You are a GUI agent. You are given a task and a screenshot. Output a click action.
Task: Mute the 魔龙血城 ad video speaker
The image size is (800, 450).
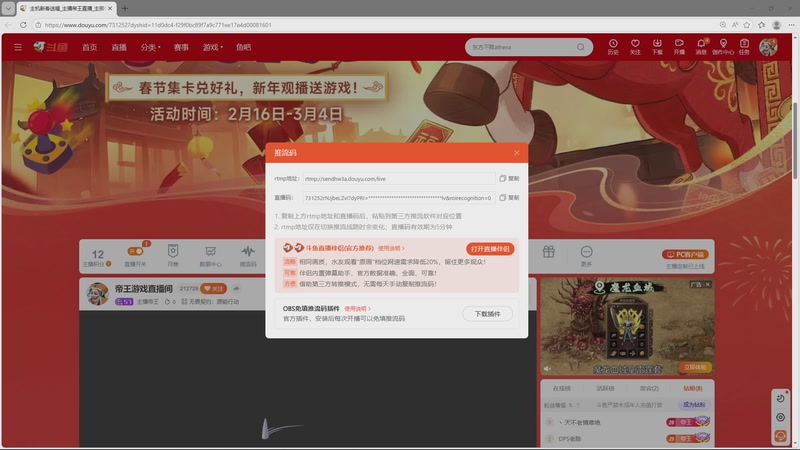547,368
